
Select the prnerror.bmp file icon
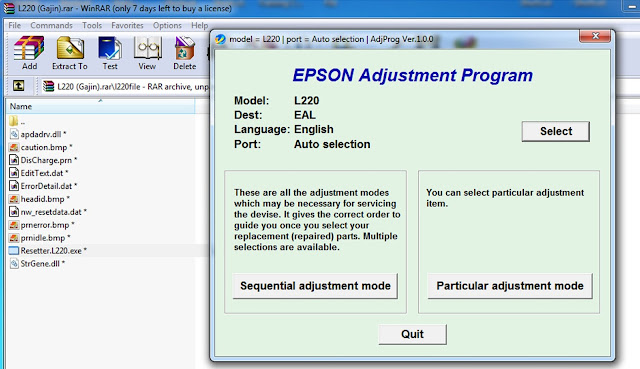pos(14,225)
